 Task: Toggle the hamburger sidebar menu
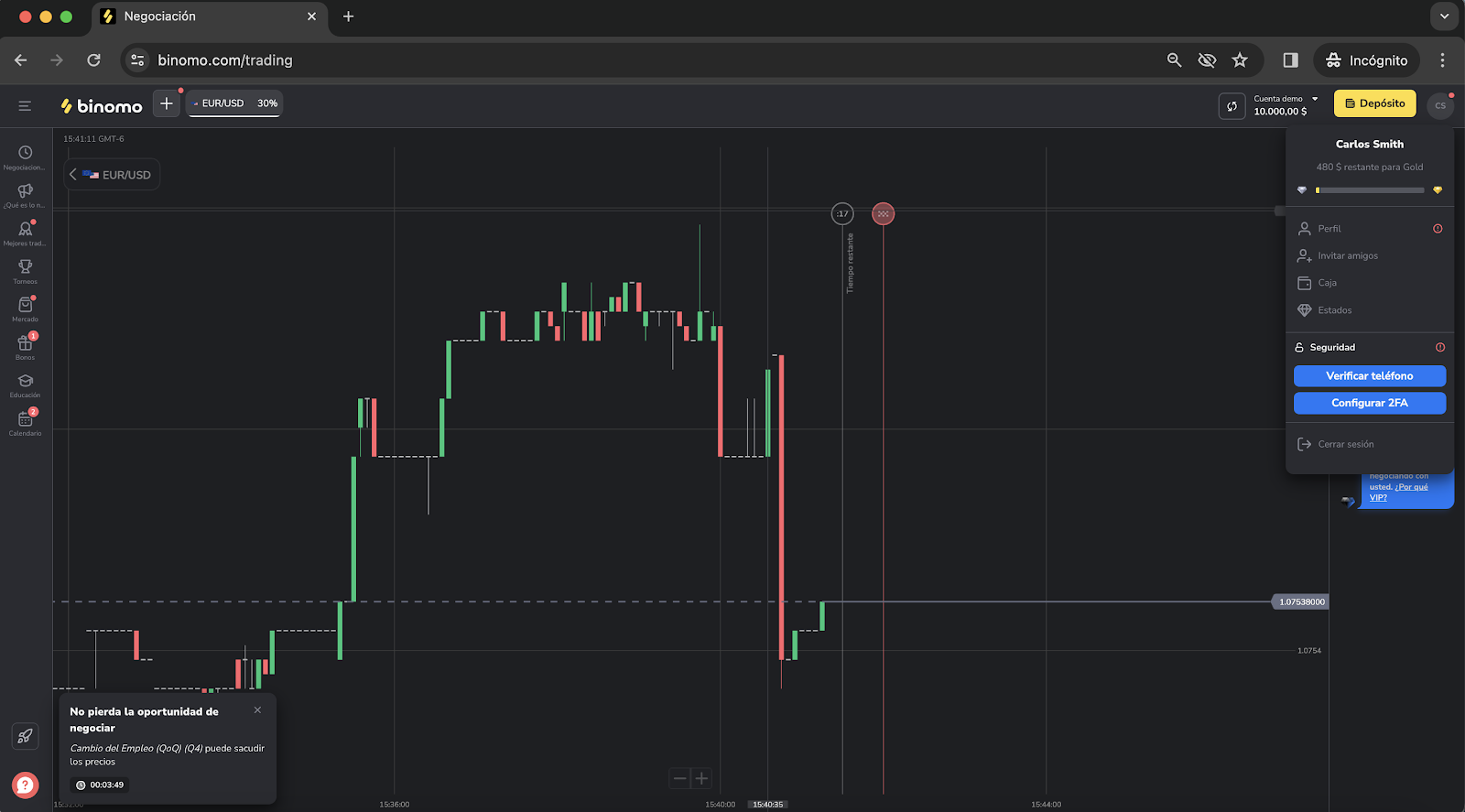coord(25,106)
